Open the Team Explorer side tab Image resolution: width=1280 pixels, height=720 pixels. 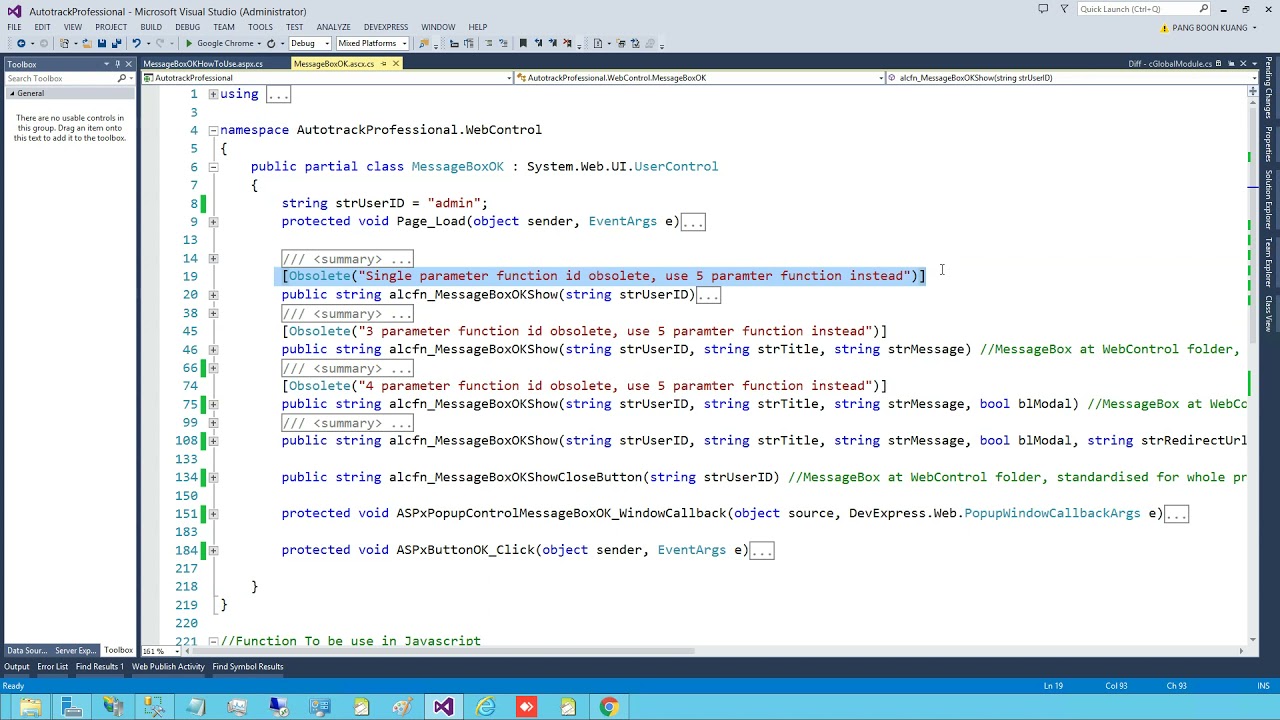pos(1269,263)
